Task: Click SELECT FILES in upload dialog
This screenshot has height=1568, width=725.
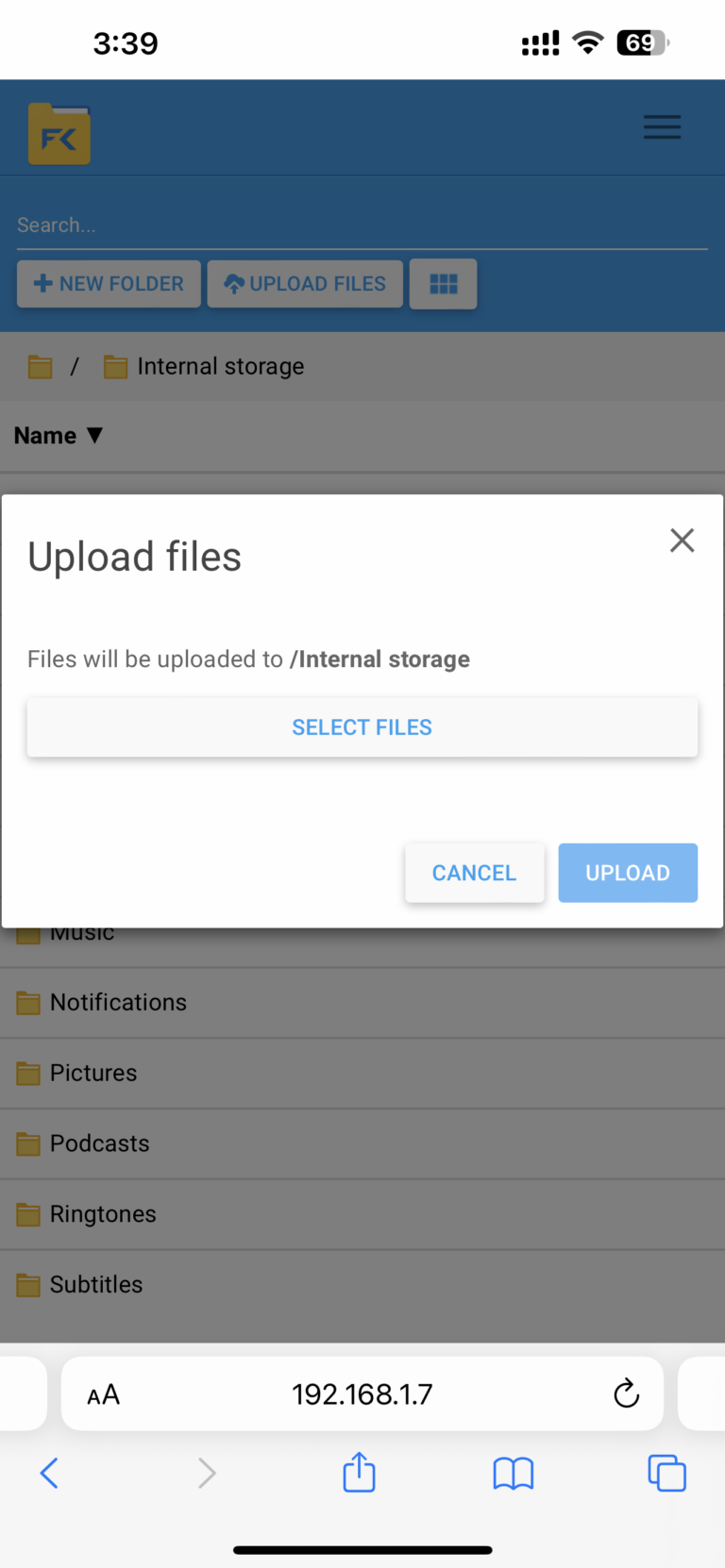Action: [x=362, y=726]
